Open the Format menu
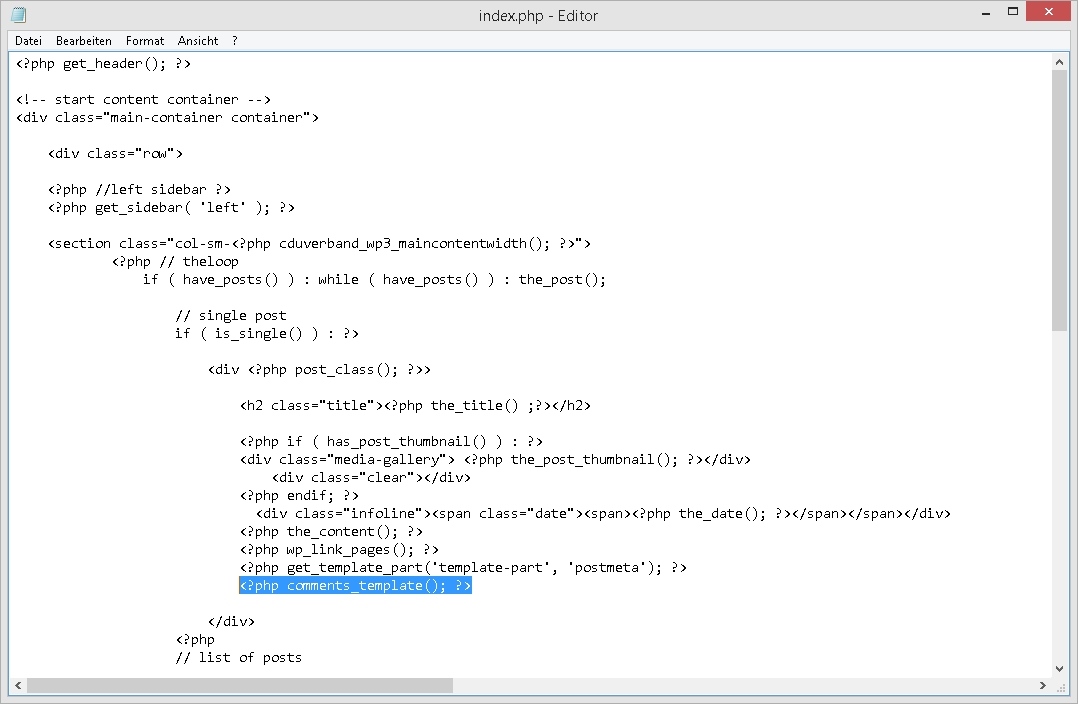Image resolution: width=1078 pixels, height=704 pixels. click(145, 41)
